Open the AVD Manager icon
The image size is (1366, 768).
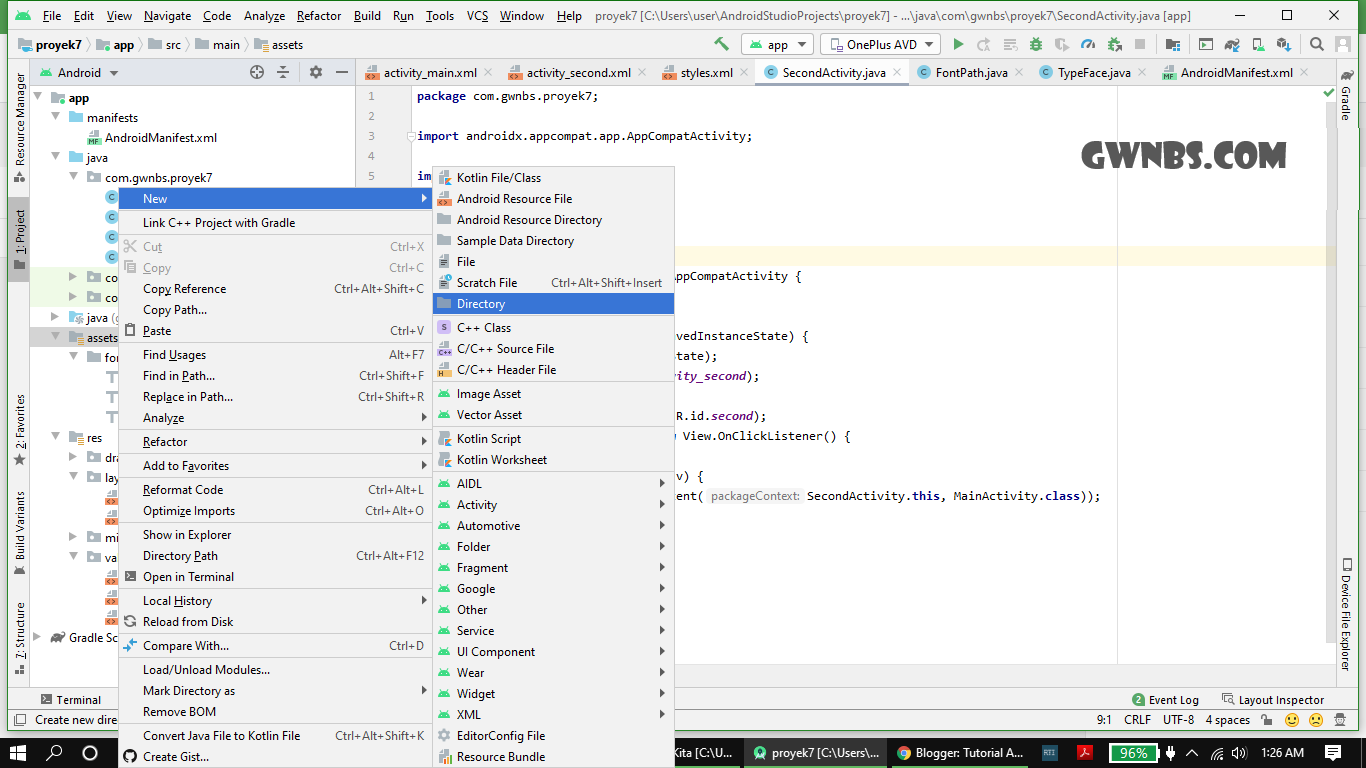click(1257, 44)
